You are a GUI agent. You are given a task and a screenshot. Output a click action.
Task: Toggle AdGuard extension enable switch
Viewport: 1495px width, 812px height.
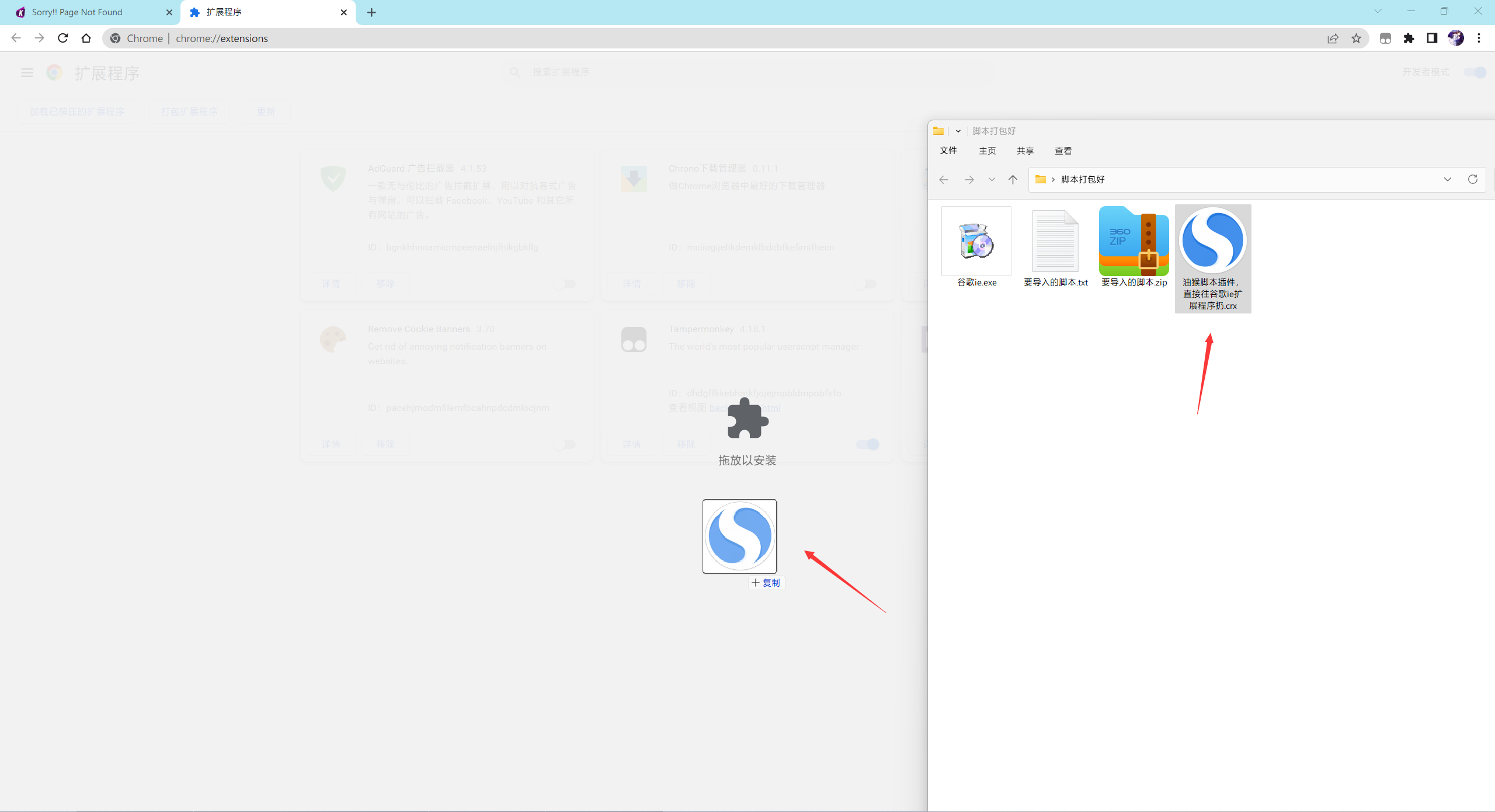click(x=565, y=284)
